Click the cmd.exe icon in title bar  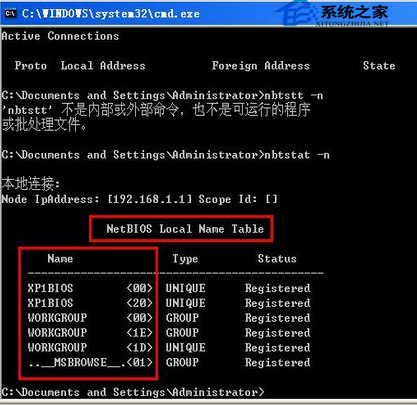[10, 14]
